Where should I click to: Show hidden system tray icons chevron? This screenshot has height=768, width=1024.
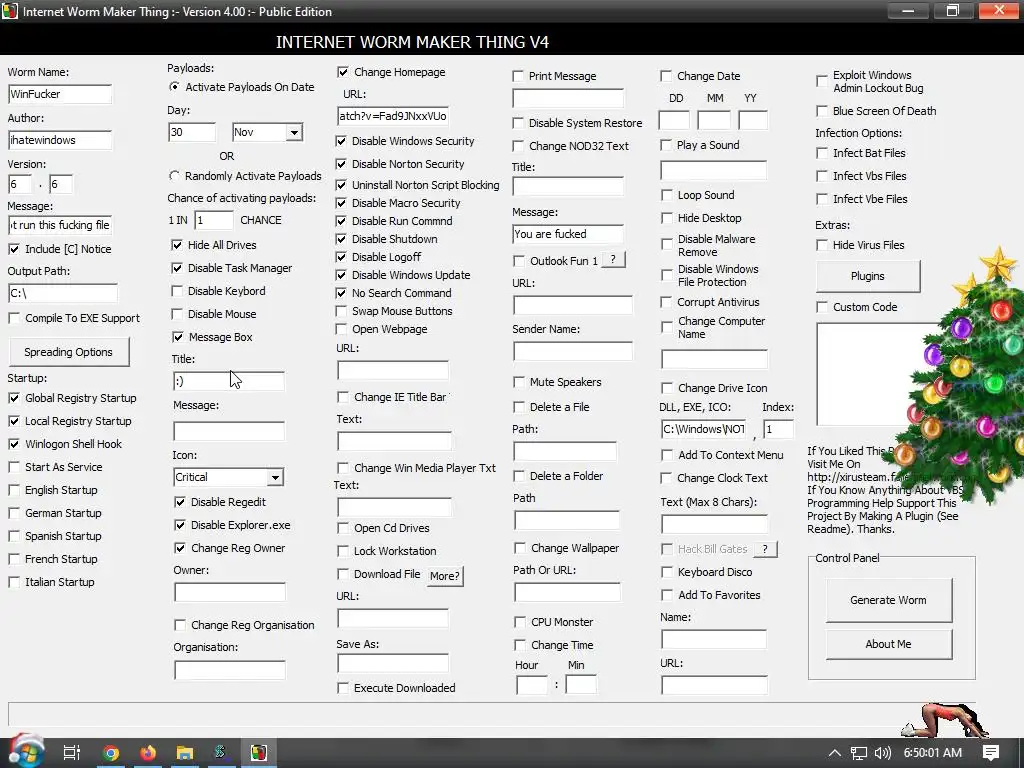tap(835, 753)
